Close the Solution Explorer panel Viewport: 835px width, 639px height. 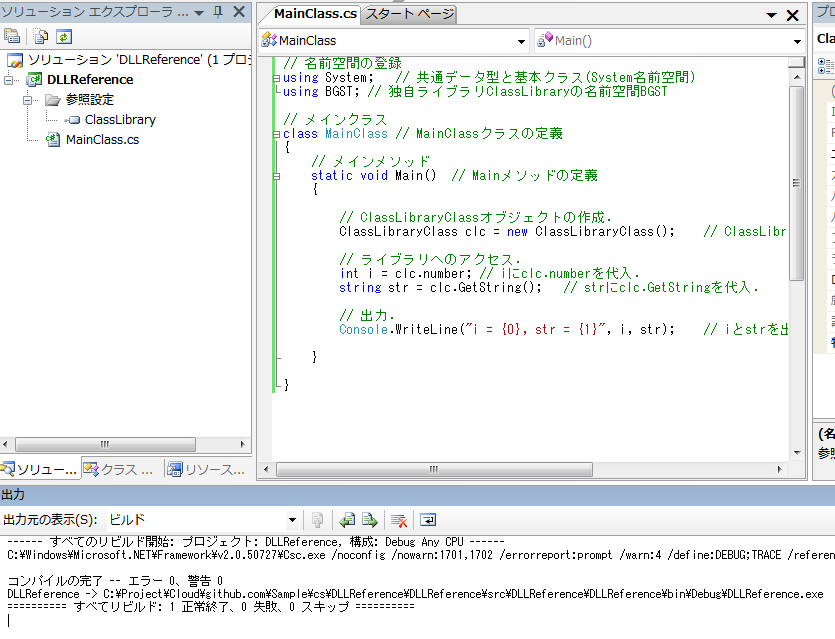(239, 12)
